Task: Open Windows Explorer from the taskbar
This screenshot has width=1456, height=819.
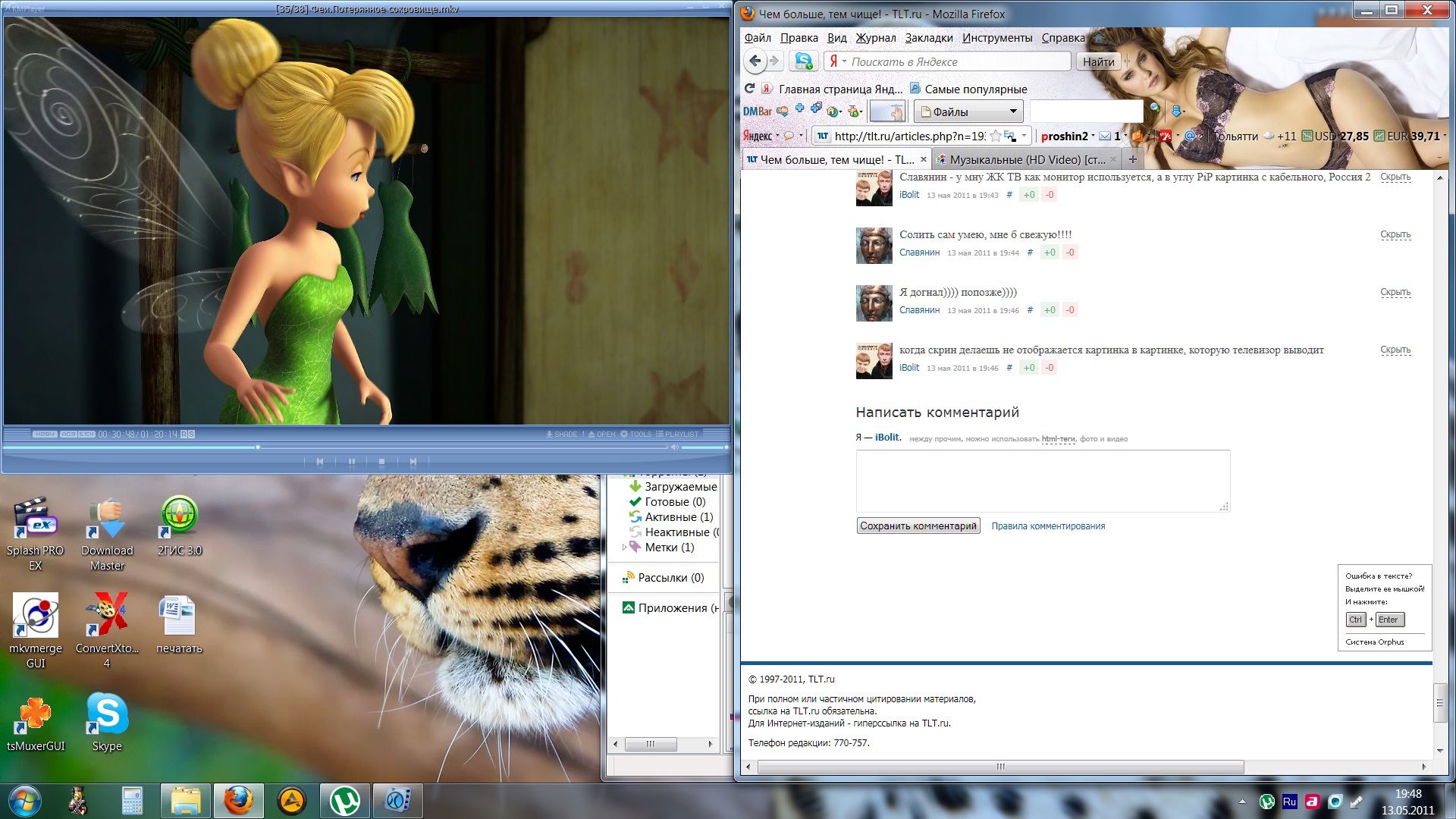Action: pos(185,801)
